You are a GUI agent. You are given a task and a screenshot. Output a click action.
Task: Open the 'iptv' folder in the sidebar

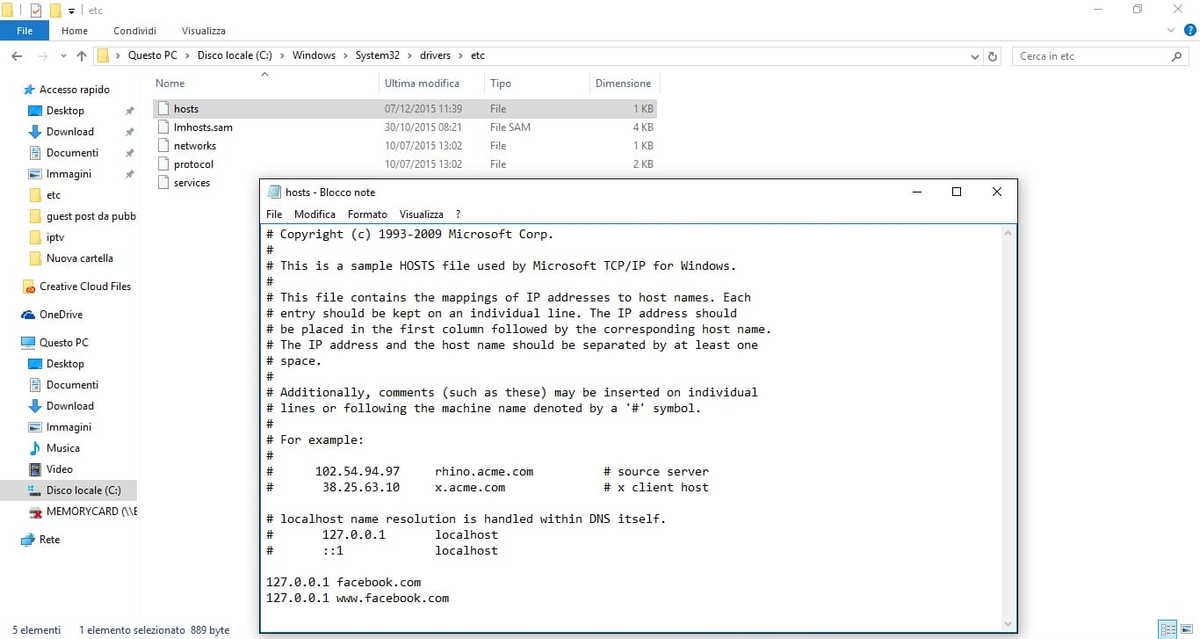pos(55,237)
